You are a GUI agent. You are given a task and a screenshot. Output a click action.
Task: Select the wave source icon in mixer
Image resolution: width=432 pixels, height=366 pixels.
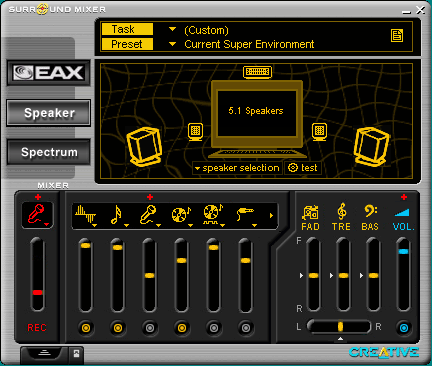tap(85, 214)
